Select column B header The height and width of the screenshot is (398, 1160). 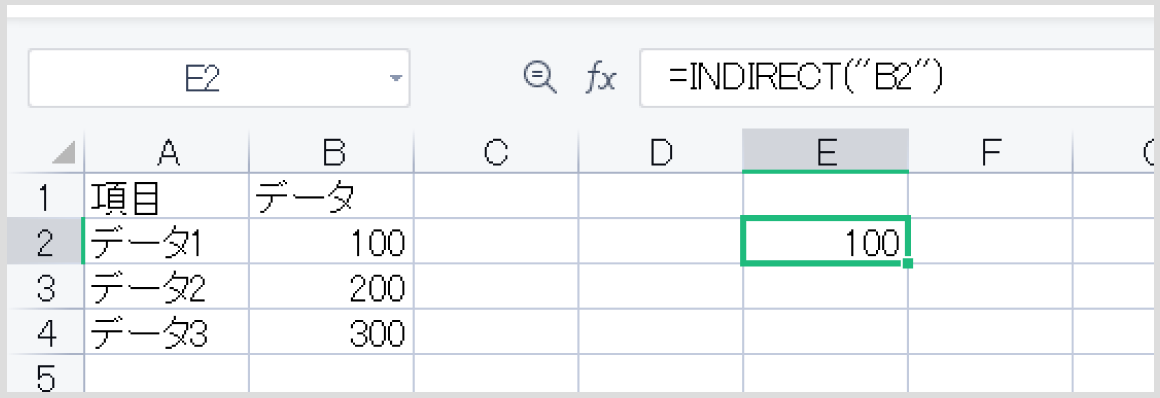(x=331, y=152)
